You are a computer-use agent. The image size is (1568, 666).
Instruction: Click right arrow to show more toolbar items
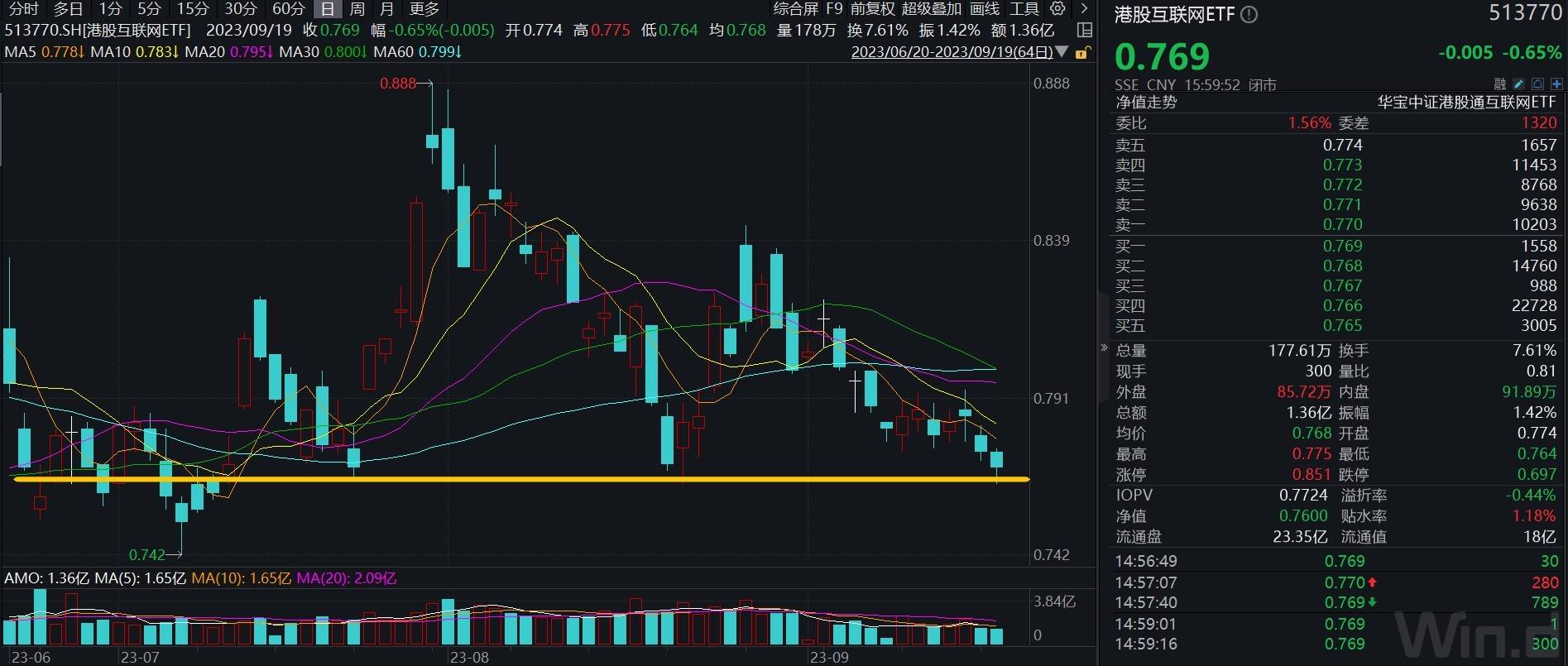1084,8
